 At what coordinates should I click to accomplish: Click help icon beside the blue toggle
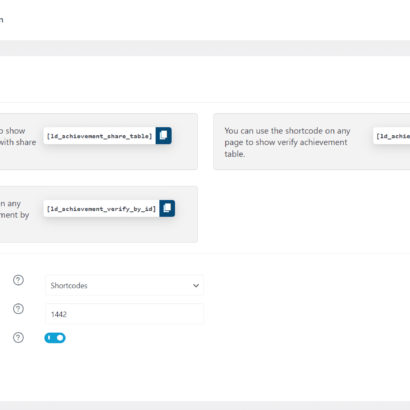(18, 338)
